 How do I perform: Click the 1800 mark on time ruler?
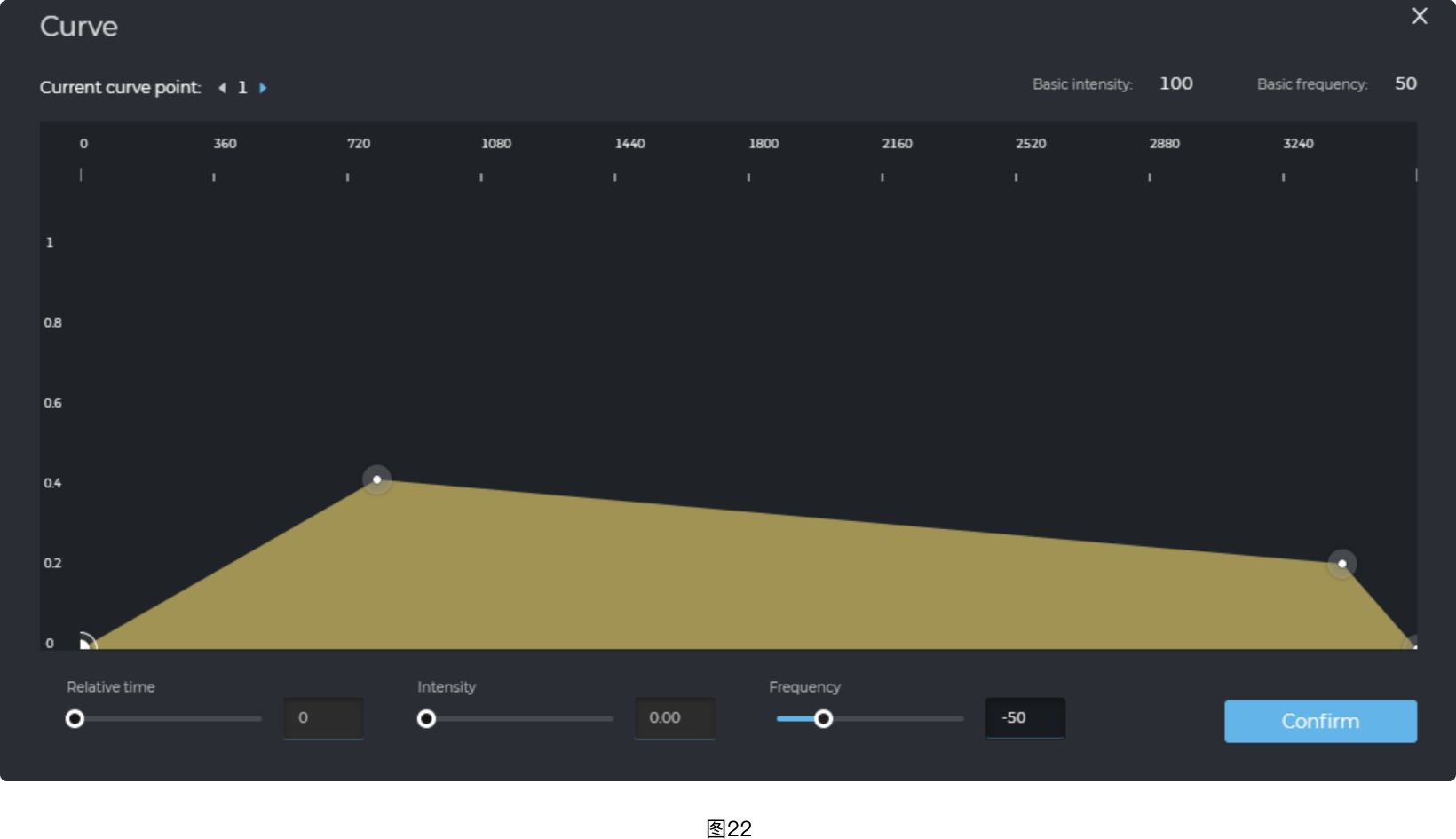coord(763,144)
